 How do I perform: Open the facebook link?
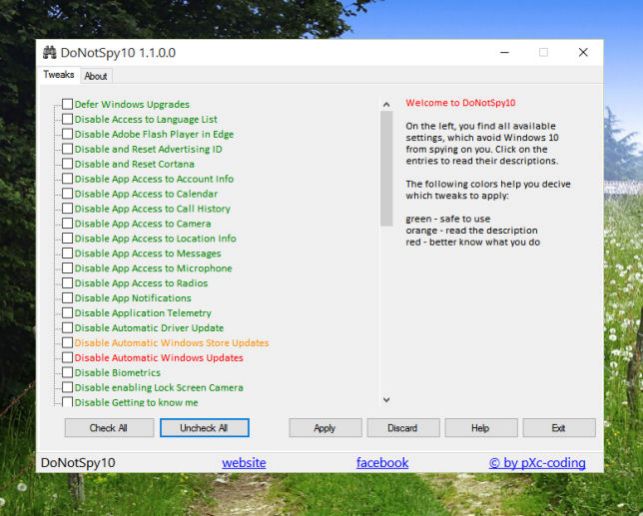382,463
